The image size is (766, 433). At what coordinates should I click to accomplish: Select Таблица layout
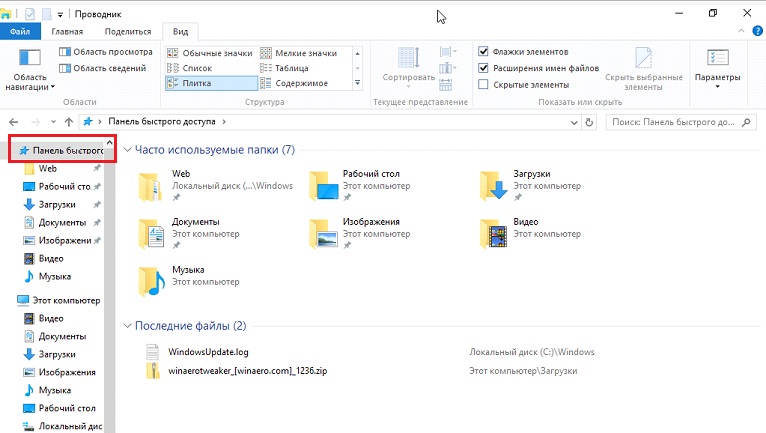[284, 68]
